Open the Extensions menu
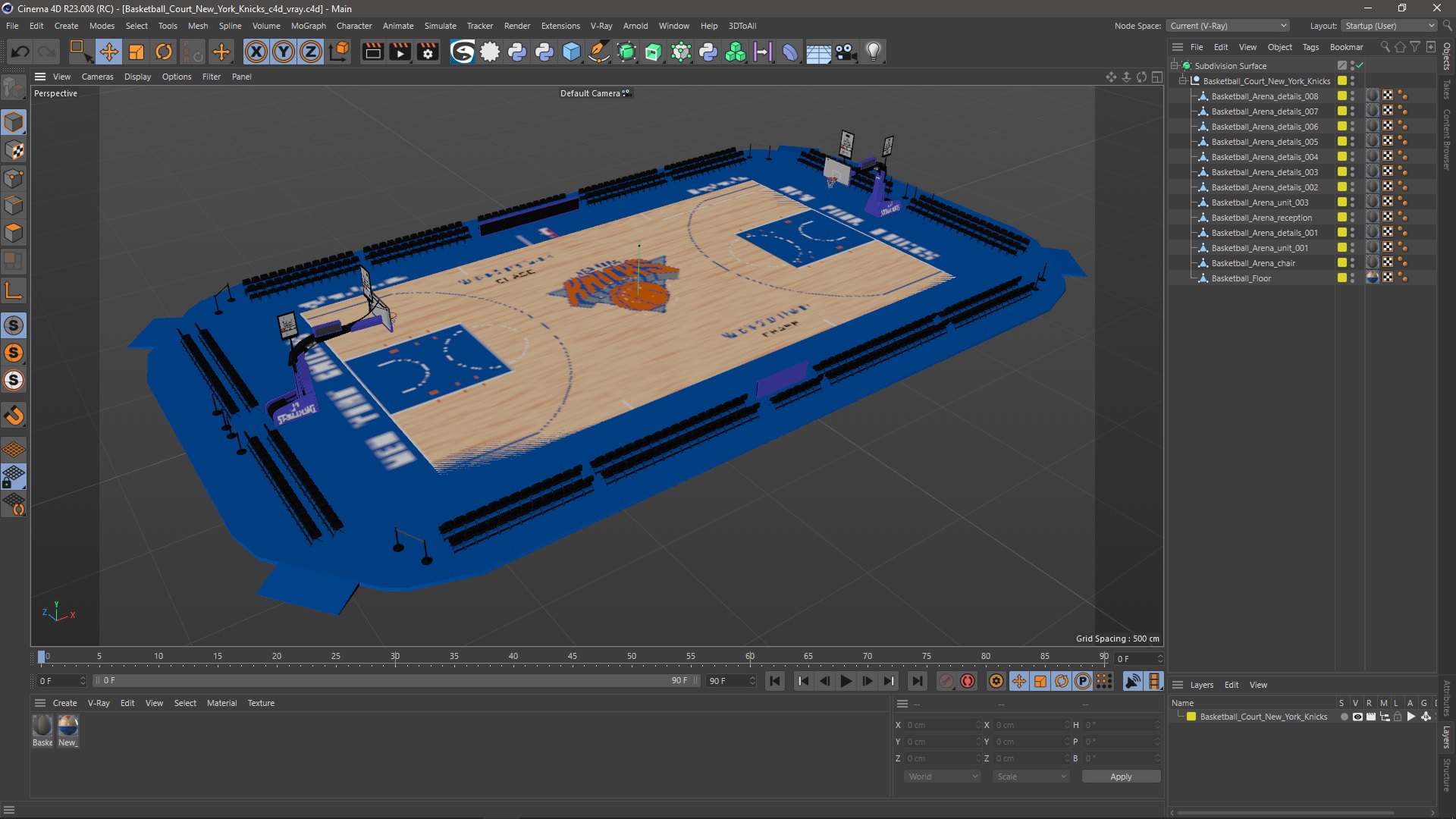Viewport: 1456px width, 819px height. pyautogui.click(x=560, y=26)
